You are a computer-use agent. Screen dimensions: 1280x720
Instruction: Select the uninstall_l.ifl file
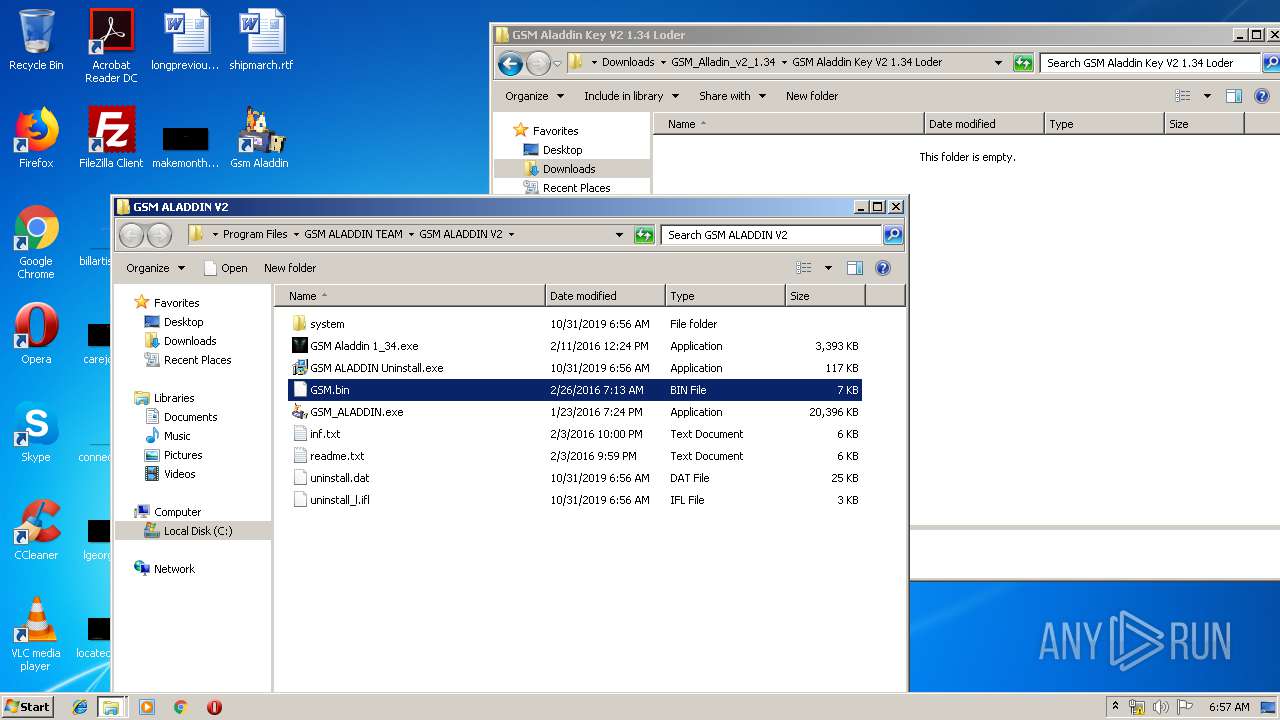click(x=339, y=500)
